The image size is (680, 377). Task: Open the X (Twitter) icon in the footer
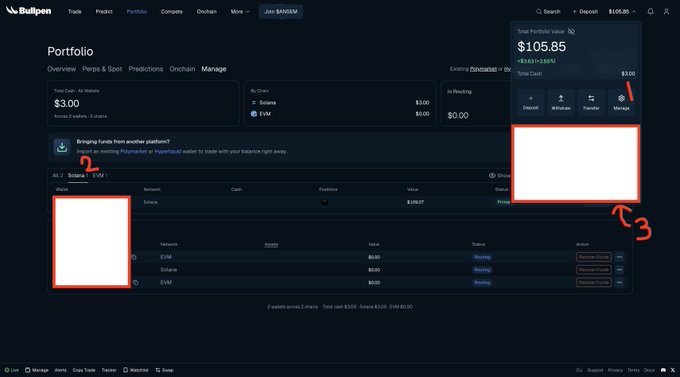point(673,370)
